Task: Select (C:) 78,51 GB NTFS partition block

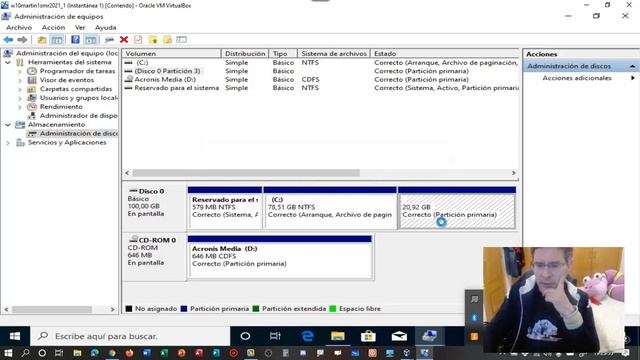Action: (330, 208)
